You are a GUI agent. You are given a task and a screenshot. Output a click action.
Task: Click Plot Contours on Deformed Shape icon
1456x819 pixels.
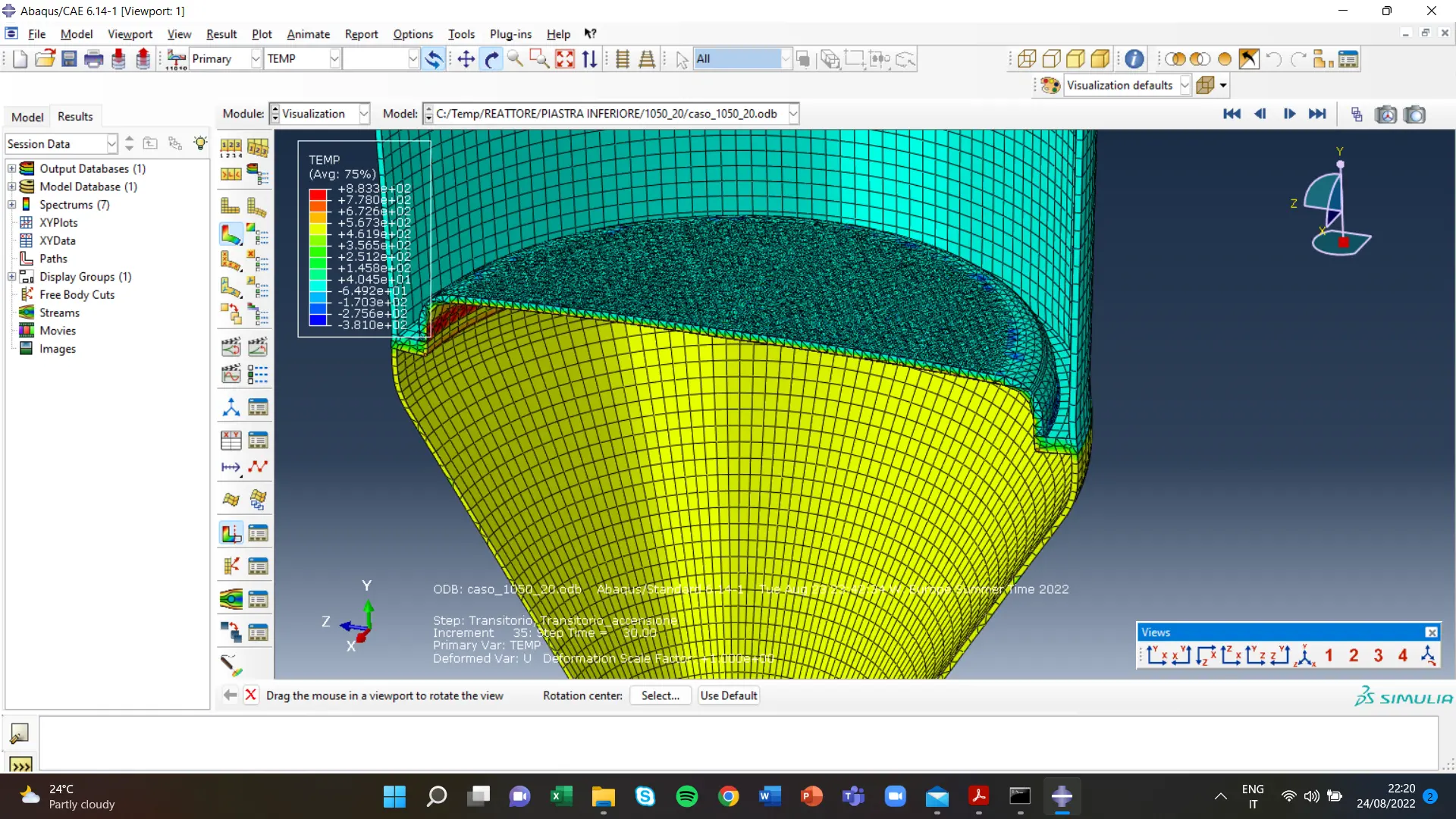pyautogui.click(x=231, y=234)
